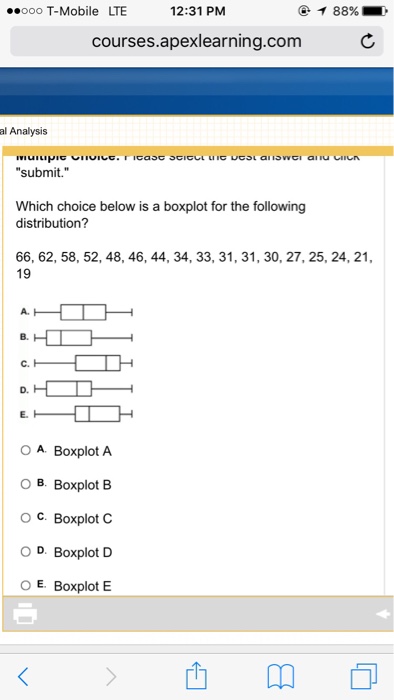Select the Boxplot C radio button
This screenshot has height=700, width=394.
(25, 517)
